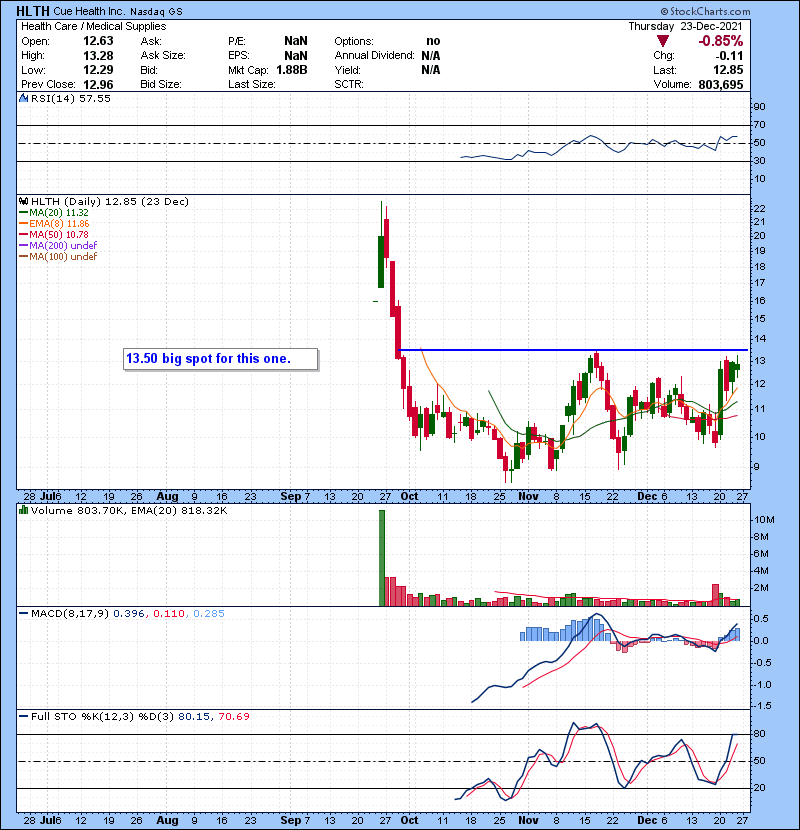Click the Prev Close value 12.96
The width and height of the screenshot is (800, 830).
click(98, 84)
